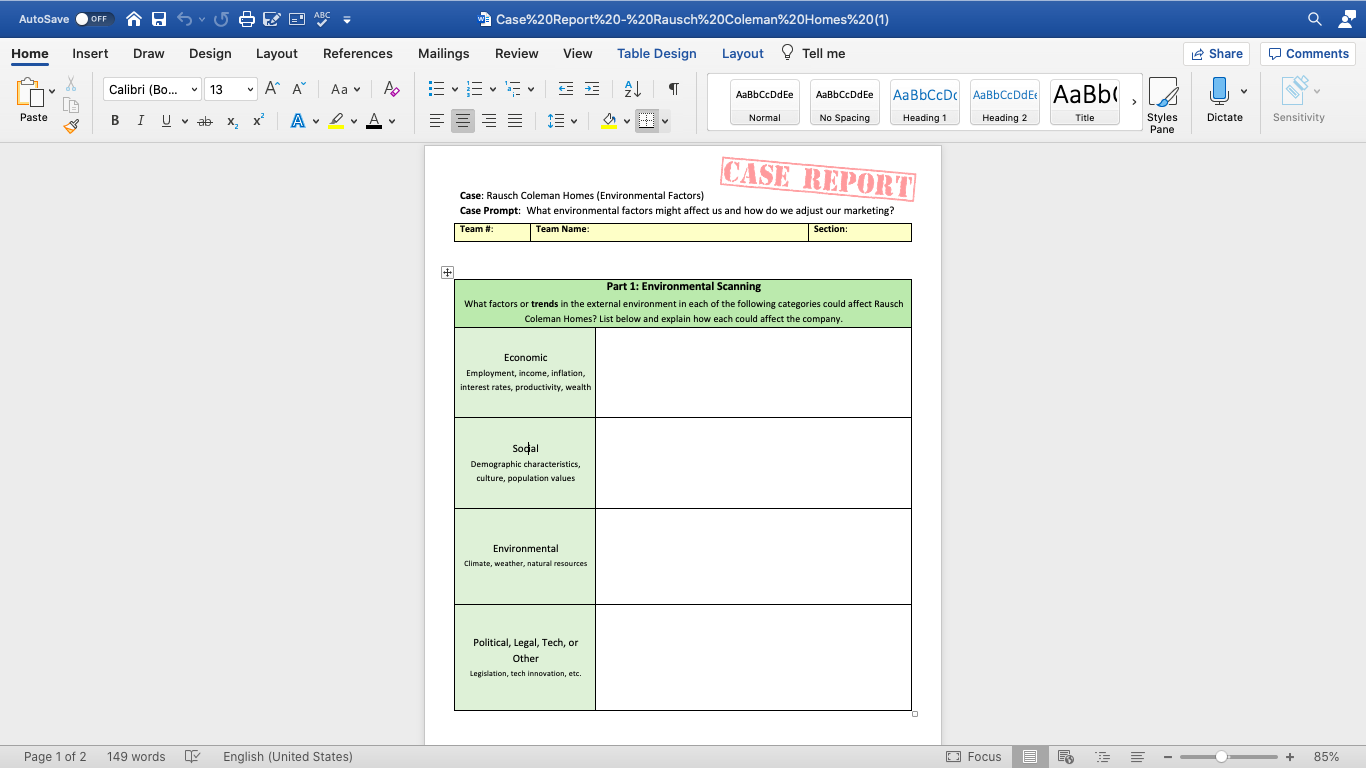
Task: Open the Insert tab
Action: pos(90,54)
